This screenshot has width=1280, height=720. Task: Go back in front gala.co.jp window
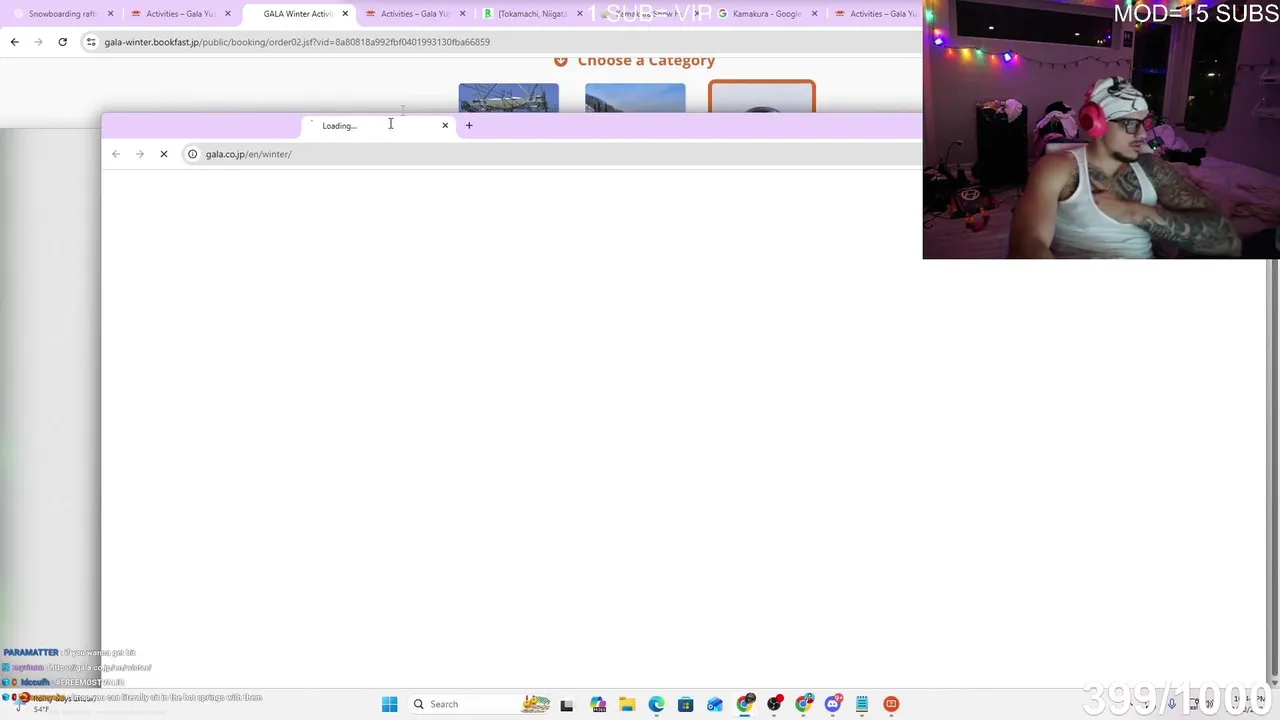pyautogui.click(x=116, y=154)
